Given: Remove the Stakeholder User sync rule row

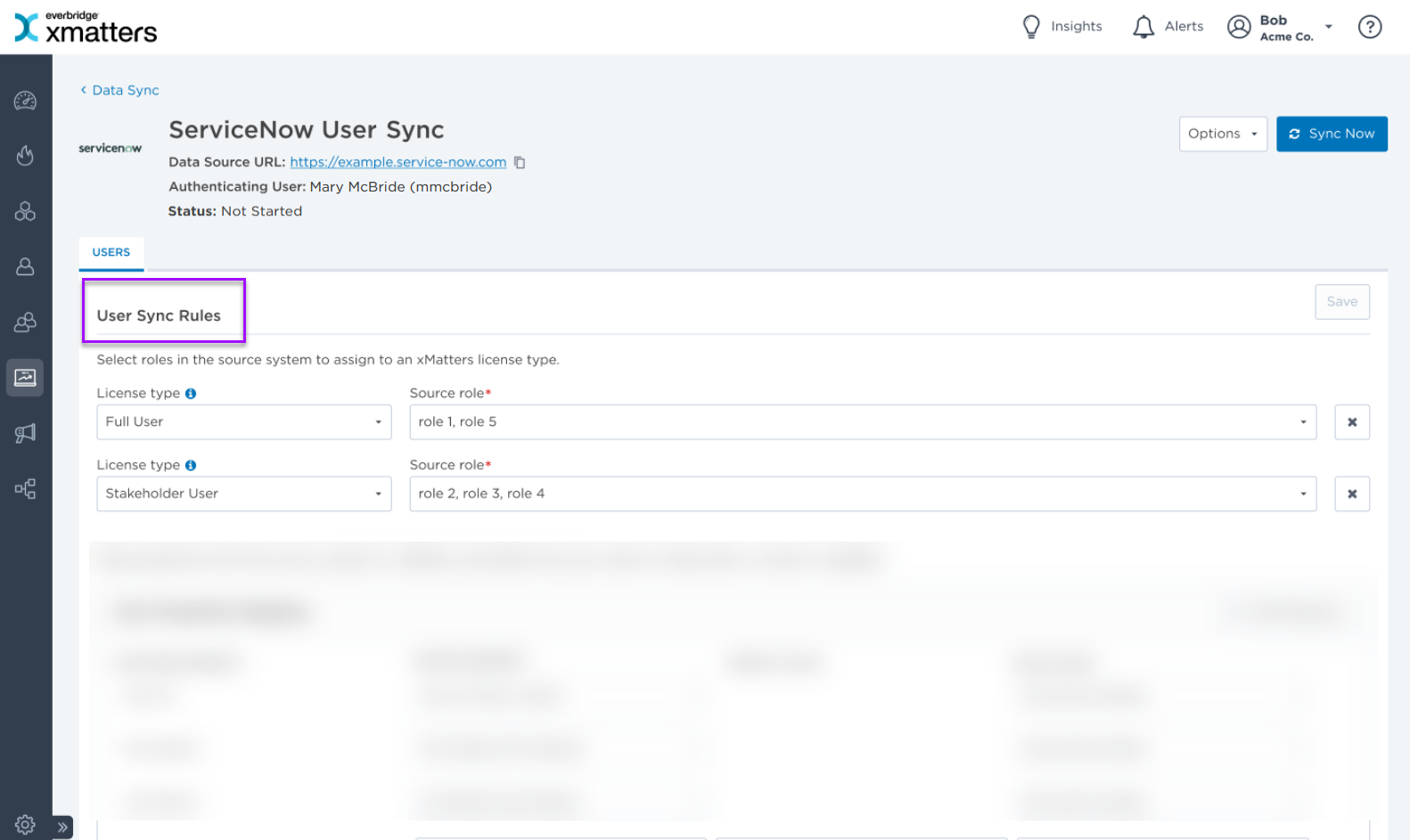Looking at the screenshot, I should 1351,493.
